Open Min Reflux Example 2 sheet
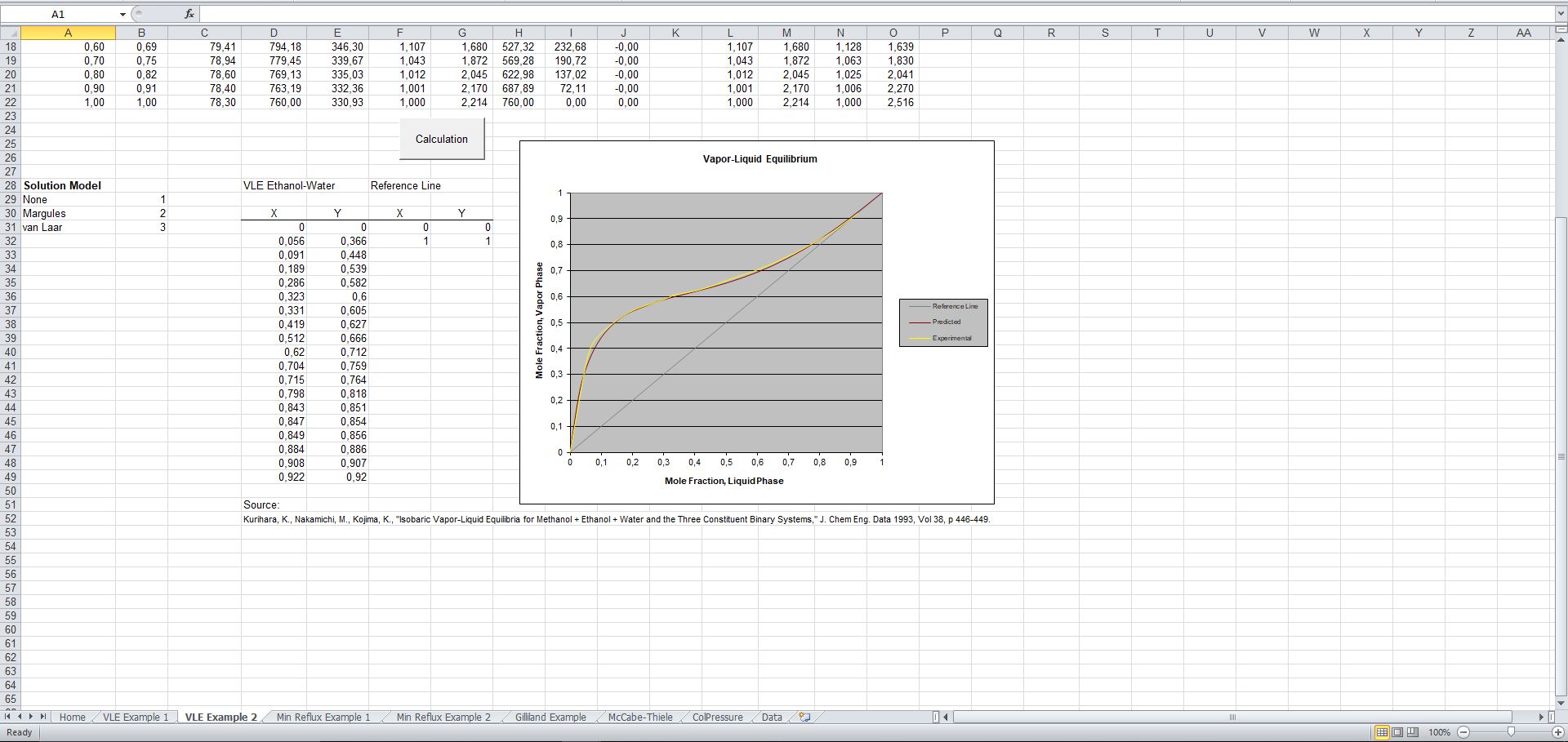 (443, 718)
